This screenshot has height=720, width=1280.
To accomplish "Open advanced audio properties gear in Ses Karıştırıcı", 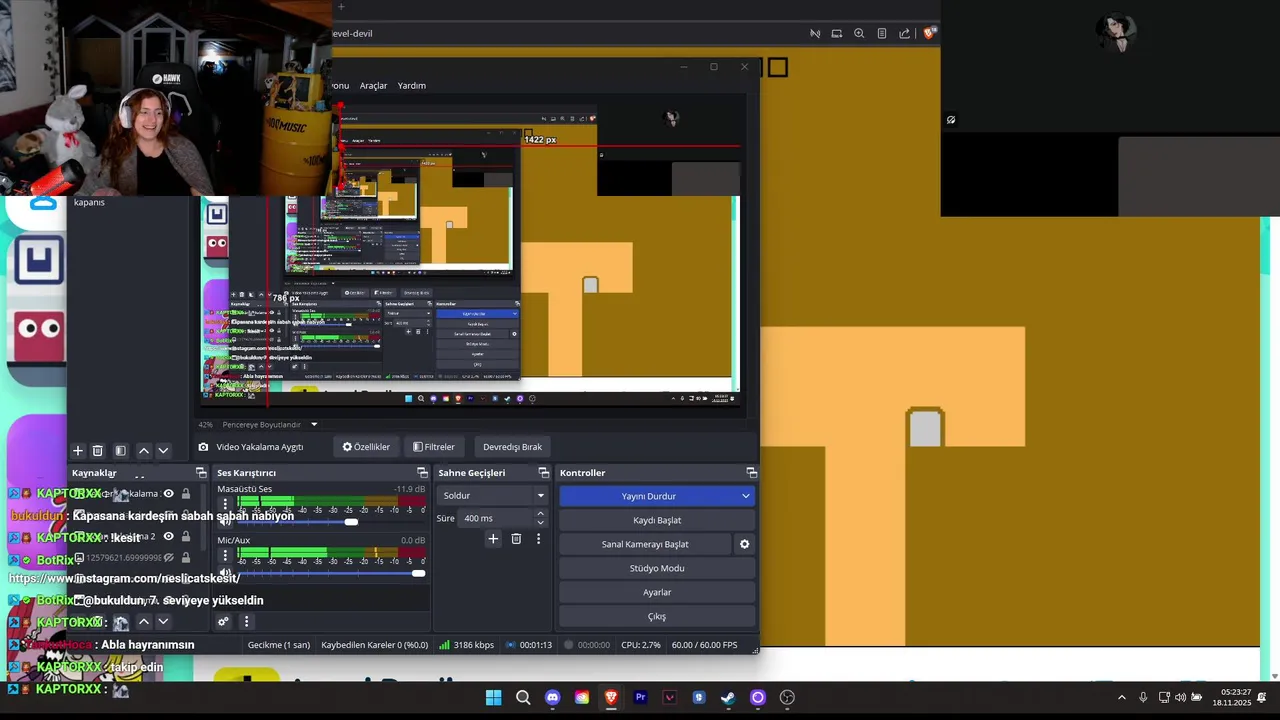I will click(223, 622).
